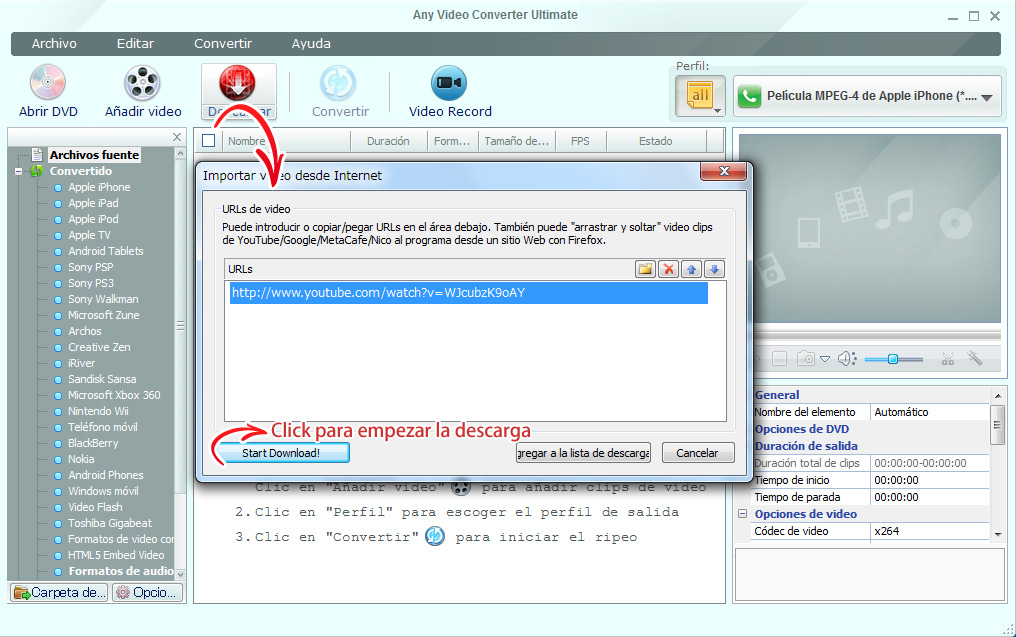
Task: Tick the select-all checkbox beside Nombre
Action: (x=209, y=141)
